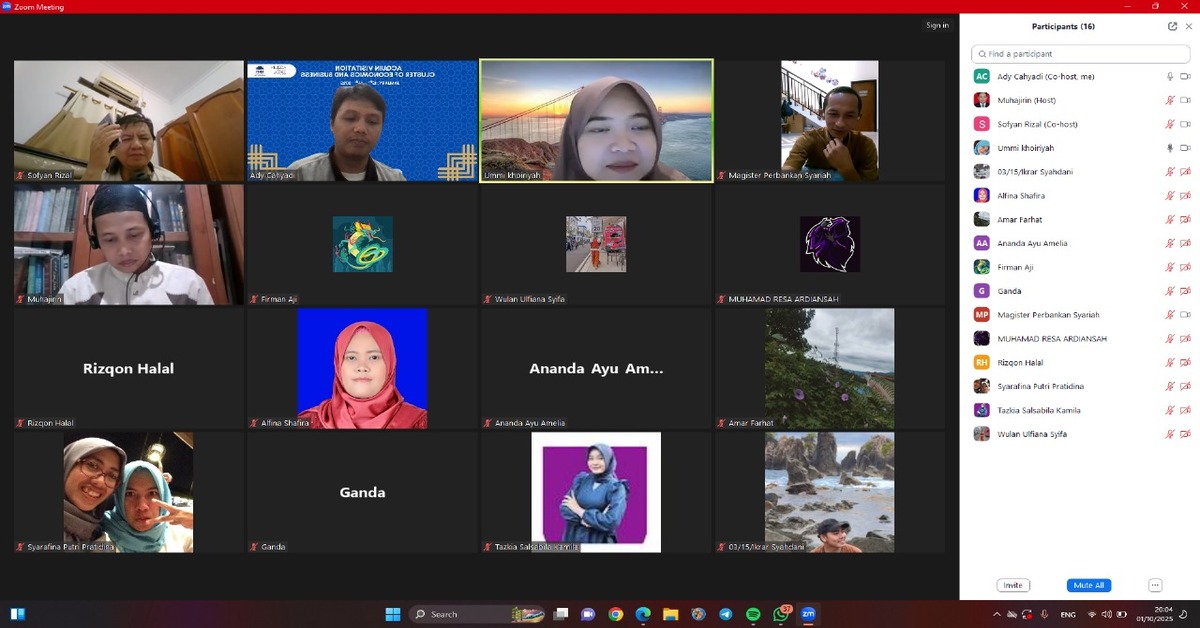Toggle Alfina Shafira's camera off icon
Image resolution: width=1200 pixels, height=628 pixels.
tap(1185, 196)
